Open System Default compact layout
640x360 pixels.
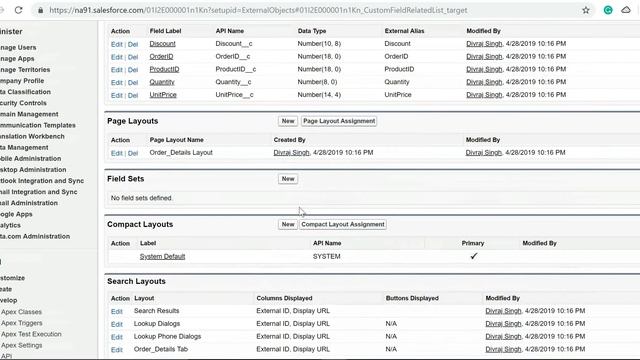pos(162,256)
